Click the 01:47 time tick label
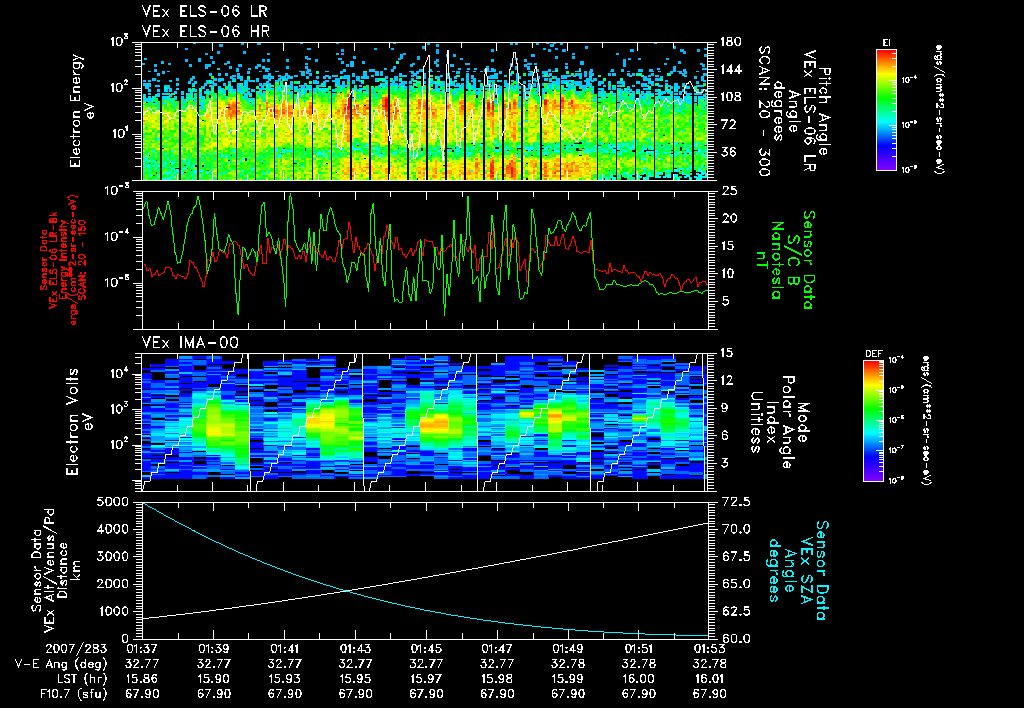Image resolution: width=1024 pixels, height=708 pixels. click(x=497, y=649)
